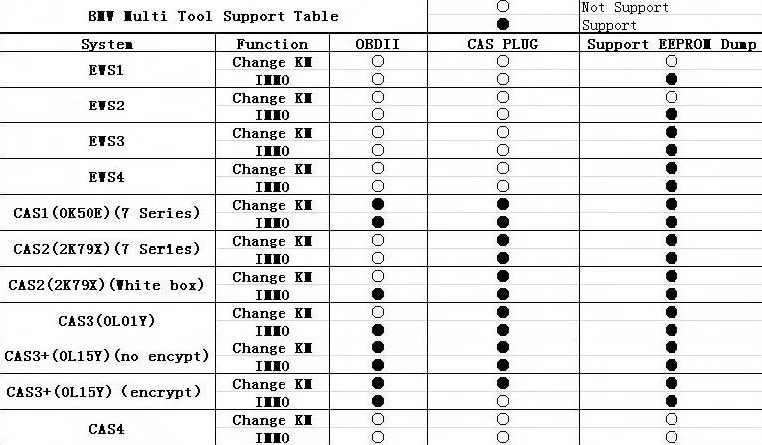Click the System column header
This screenshot has width=762, height=445.
click(x=107, y=44)
